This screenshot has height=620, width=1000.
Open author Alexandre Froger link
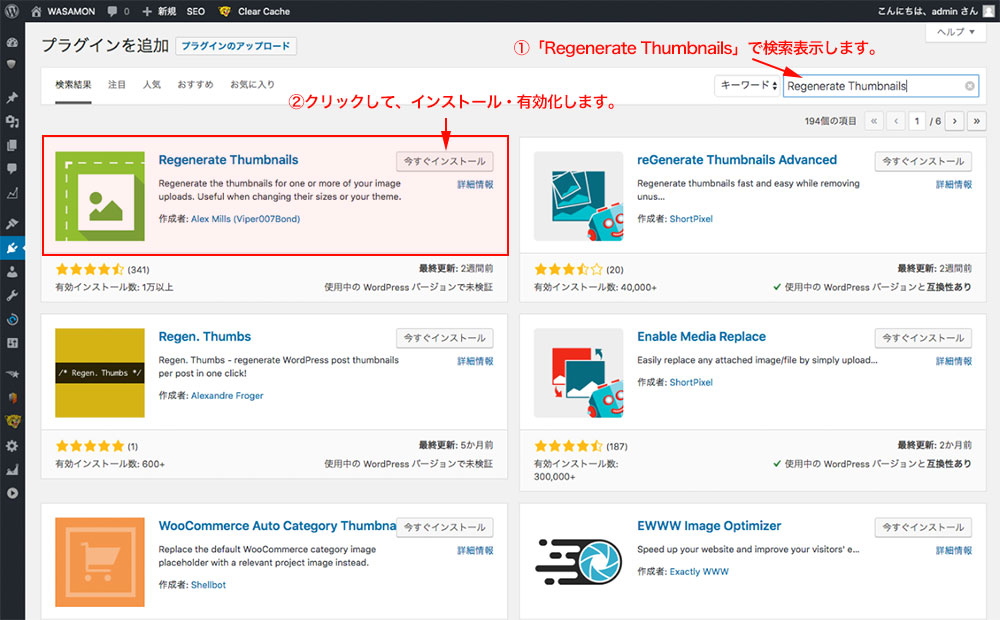227,395
